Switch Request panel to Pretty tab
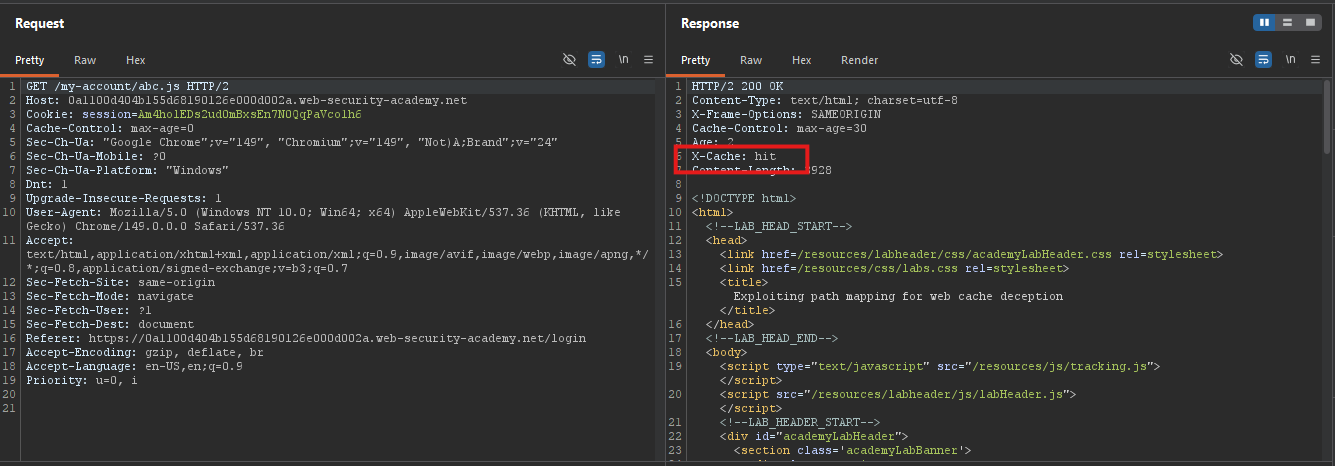Image resolution: width=1335 pixels, height=466 pixels. tap(30, 60)
